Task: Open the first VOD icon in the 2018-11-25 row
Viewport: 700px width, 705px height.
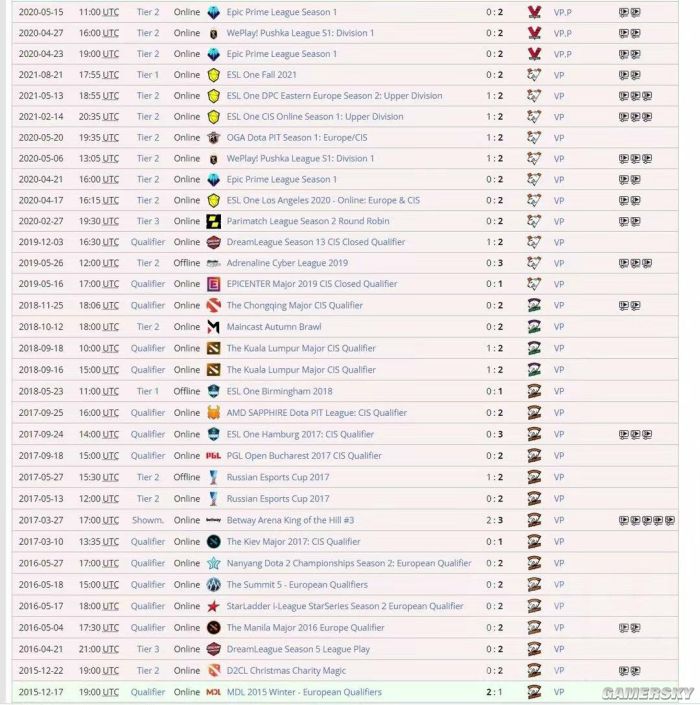Action: pos(624,306)
